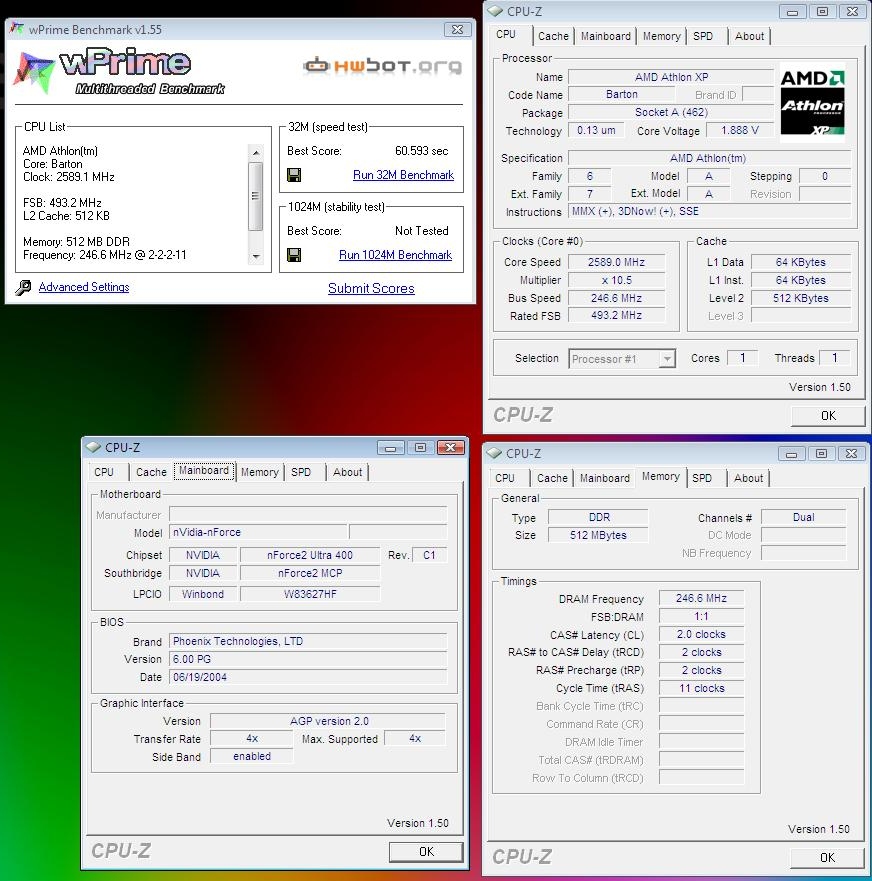Maximize the CPU-Z Mainboard window
Screen dimensions: 872x881
tap(420, 447)
